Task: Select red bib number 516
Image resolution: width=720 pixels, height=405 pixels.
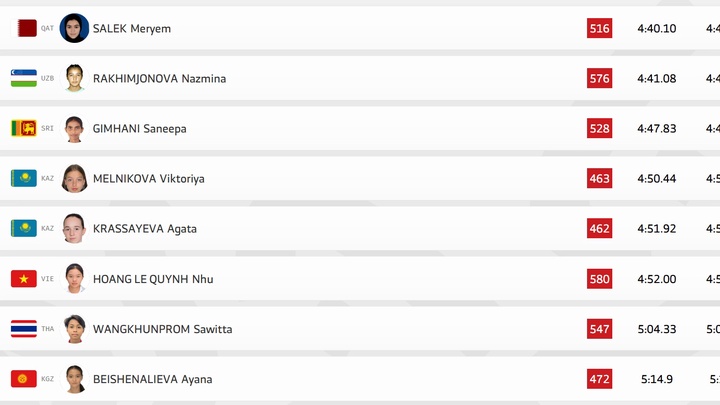Action: coord(599,29)
